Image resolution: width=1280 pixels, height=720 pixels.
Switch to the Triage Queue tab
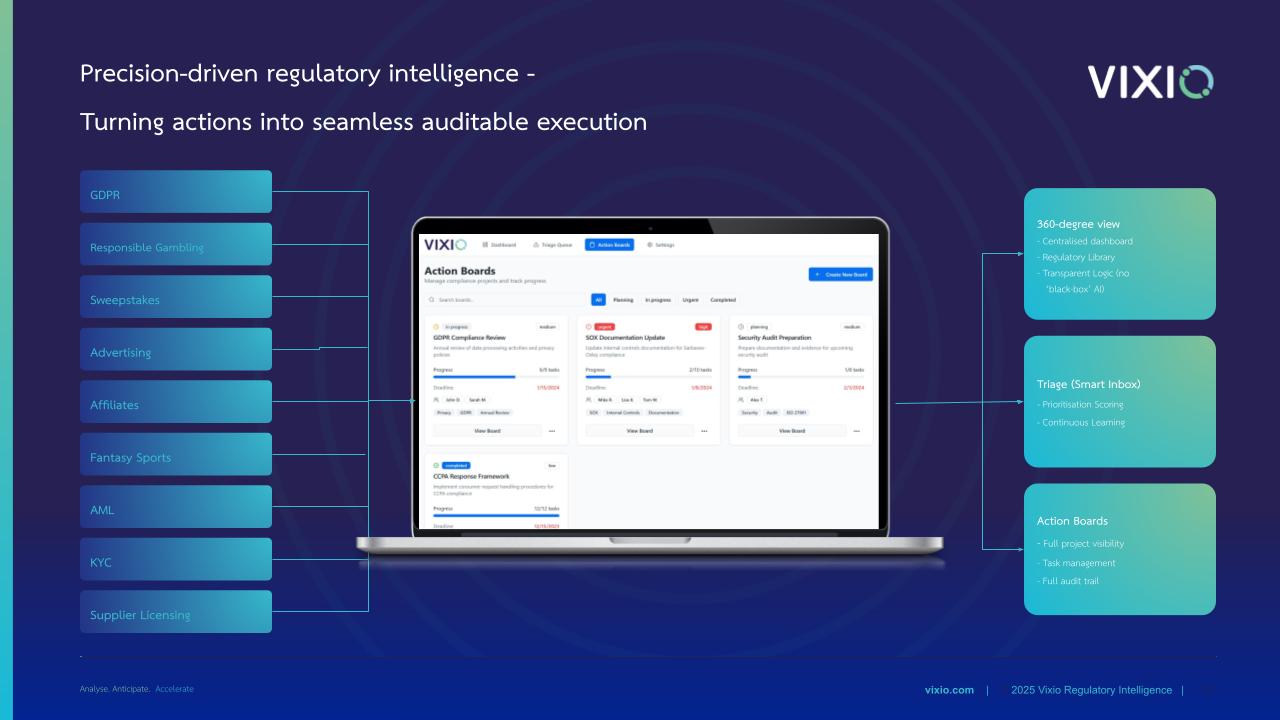[x=552, y=245]
